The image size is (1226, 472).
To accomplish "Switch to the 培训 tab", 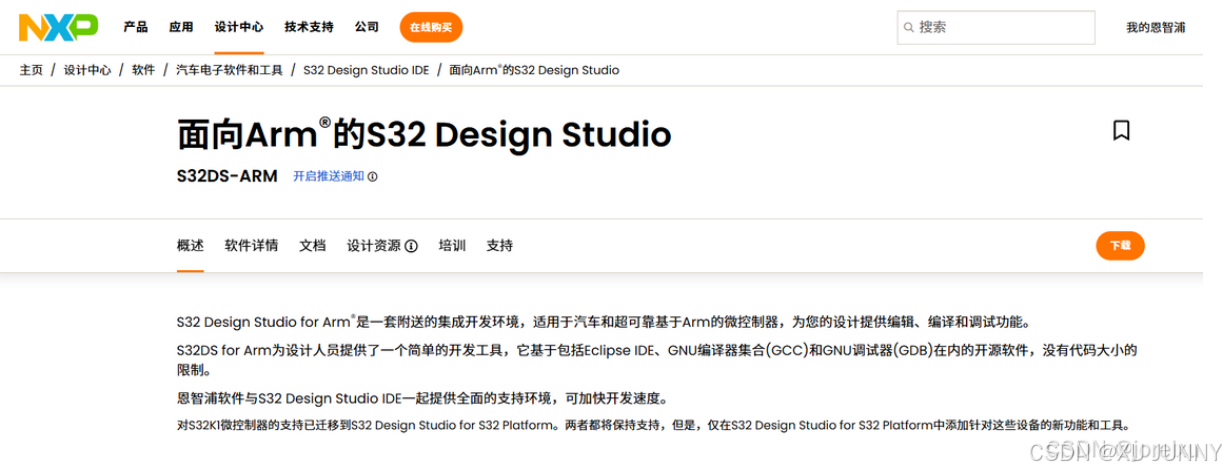I will pyautogui.click(x=452, y=246).
